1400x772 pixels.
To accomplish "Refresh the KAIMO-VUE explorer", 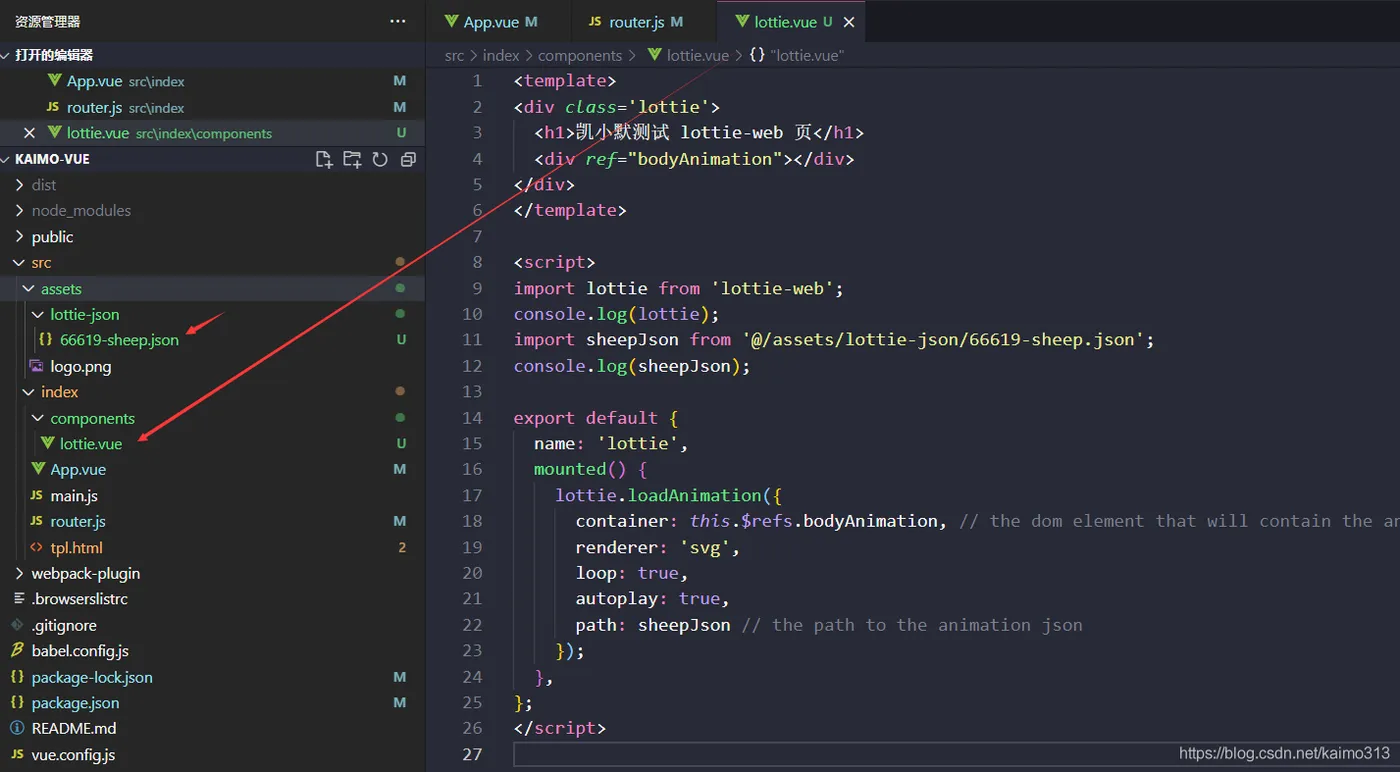I will click(x=380, y=159).
